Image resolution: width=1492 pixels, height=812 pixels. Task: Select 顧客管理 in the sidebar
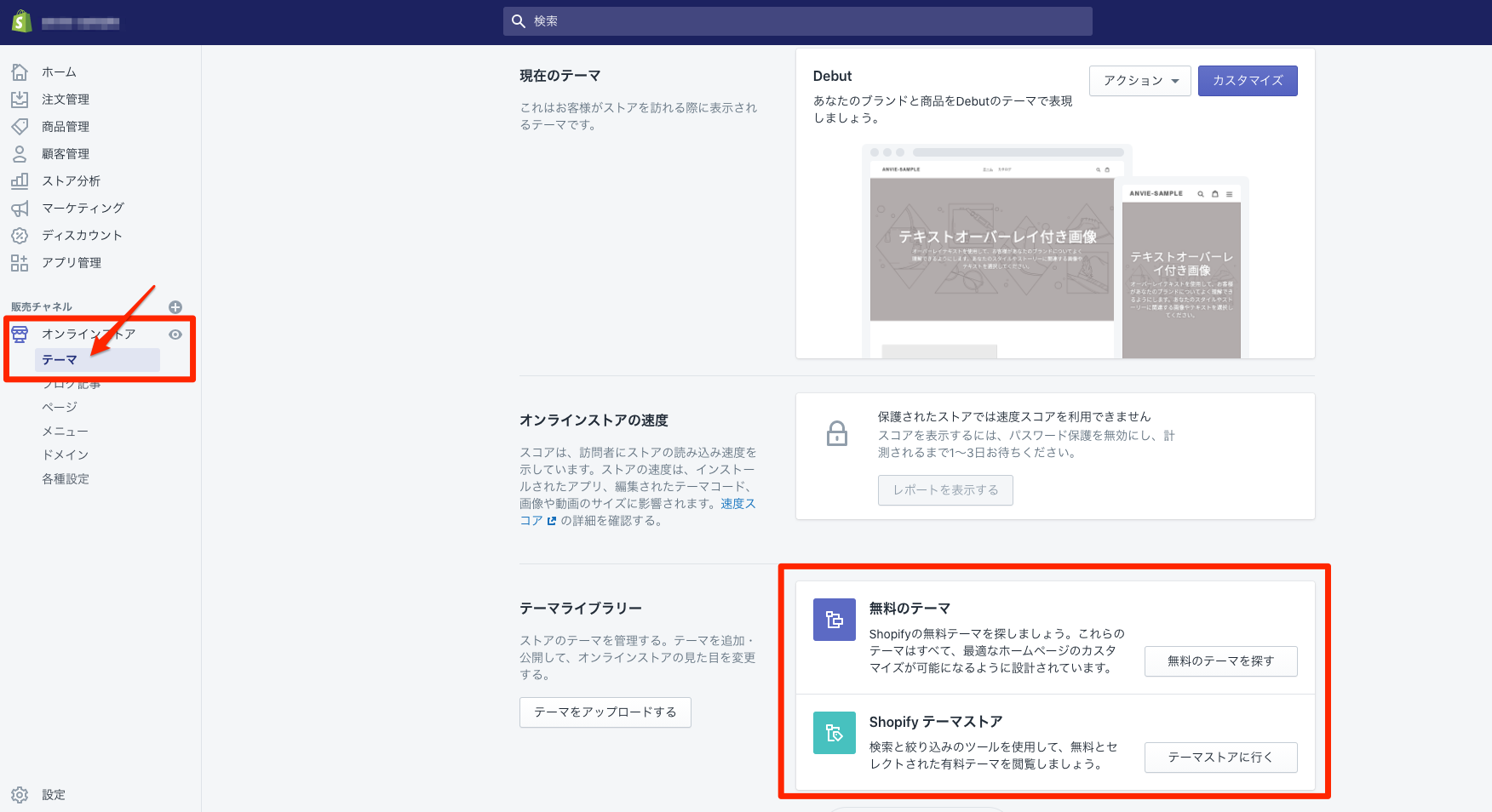65,153
